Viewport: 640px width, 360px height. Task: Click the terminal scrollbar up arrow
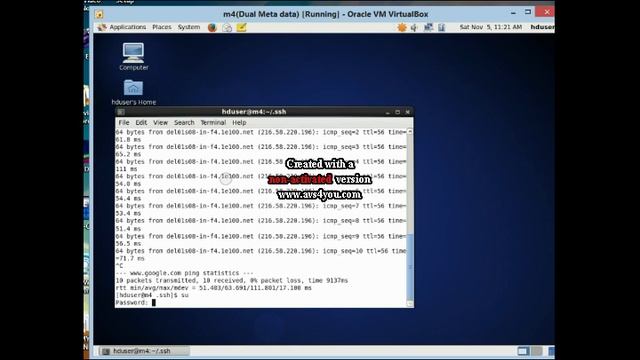[x=410, y=132]
